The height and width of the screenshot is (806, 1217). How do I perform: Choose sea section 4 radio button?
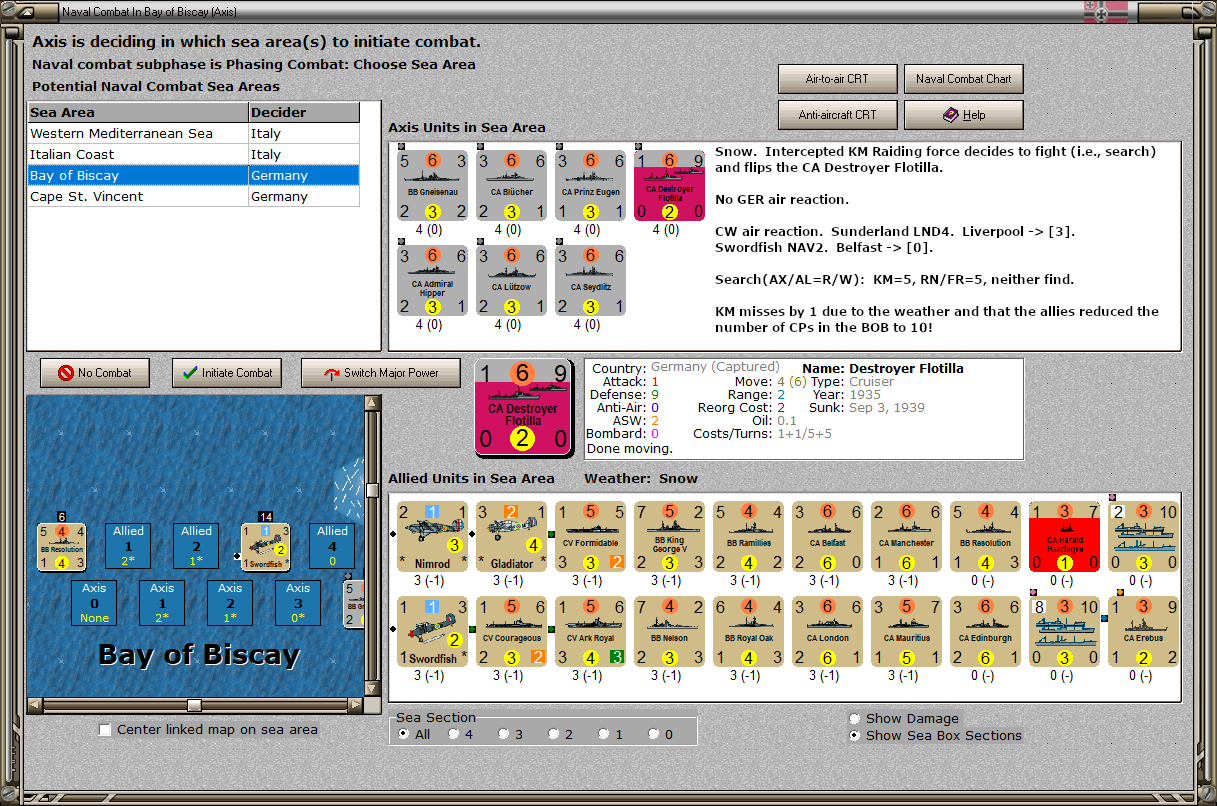click(454, 734)
